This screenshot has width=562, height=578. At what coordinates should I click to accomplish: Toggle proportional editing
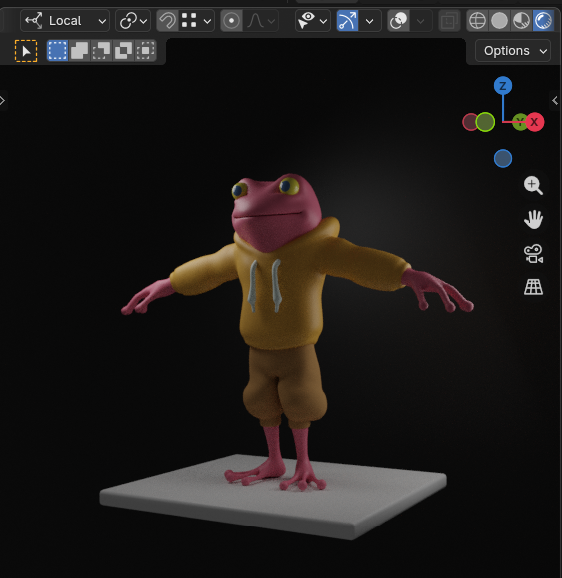[231, 21]
